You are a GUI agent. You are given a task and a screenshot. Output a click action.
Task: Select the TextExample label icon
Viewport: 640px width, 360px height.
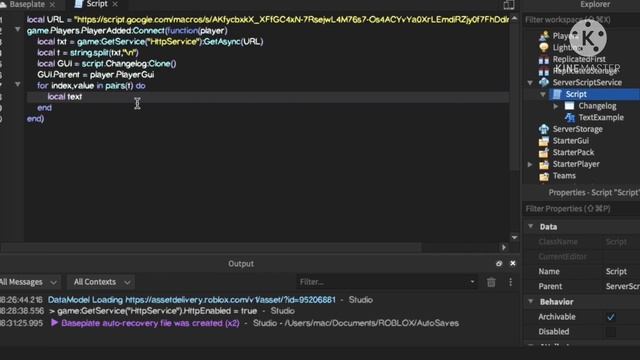tap(570, 118)
